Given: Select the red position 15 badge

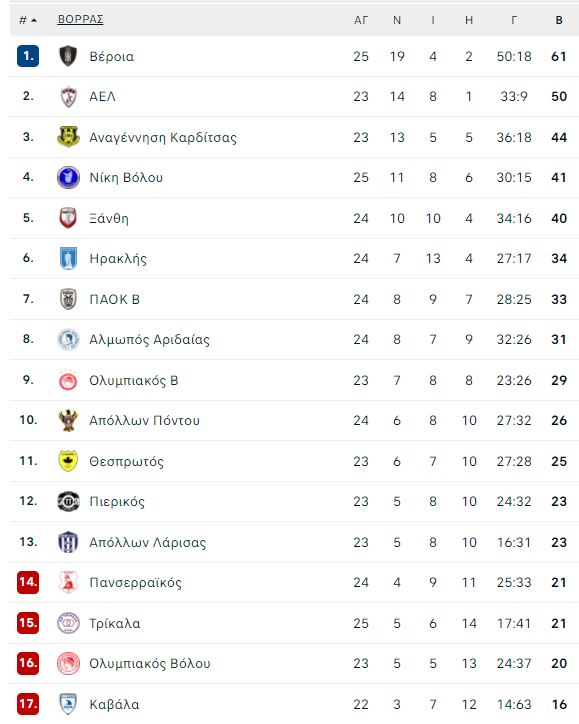Looking at the screenshot, I should [28, 622].
